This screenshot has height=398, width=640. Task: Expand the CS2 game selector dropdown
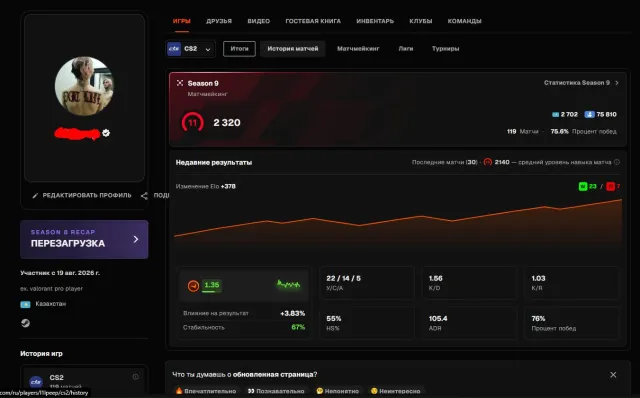click(x=191, y=49)
